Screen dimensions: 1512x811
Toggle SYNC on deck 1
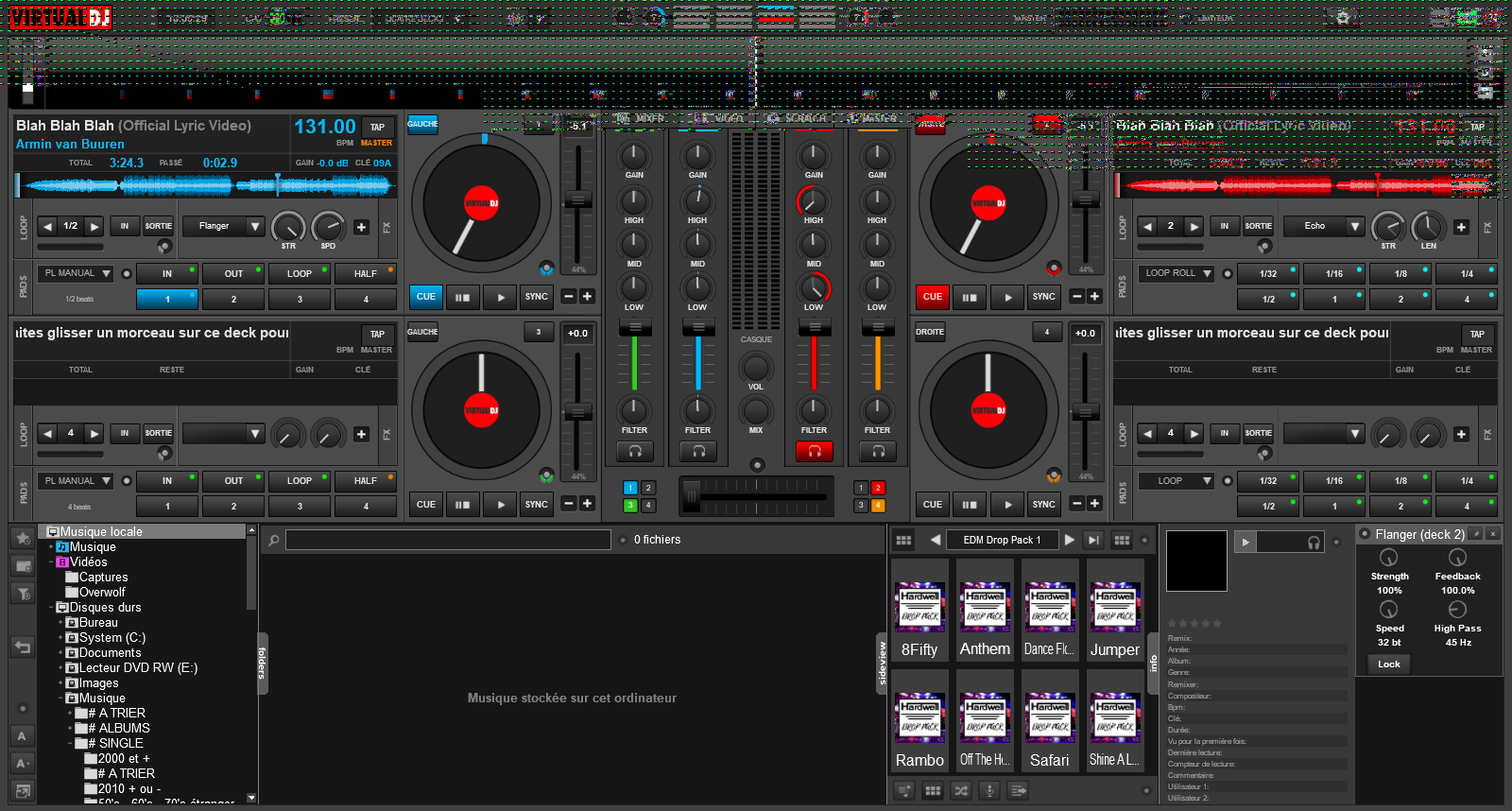(537, 297)
